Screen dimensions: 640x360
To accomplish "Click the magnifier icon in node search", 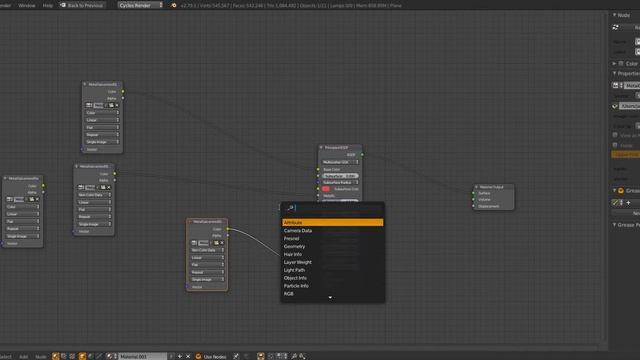I will coord(290,208).
